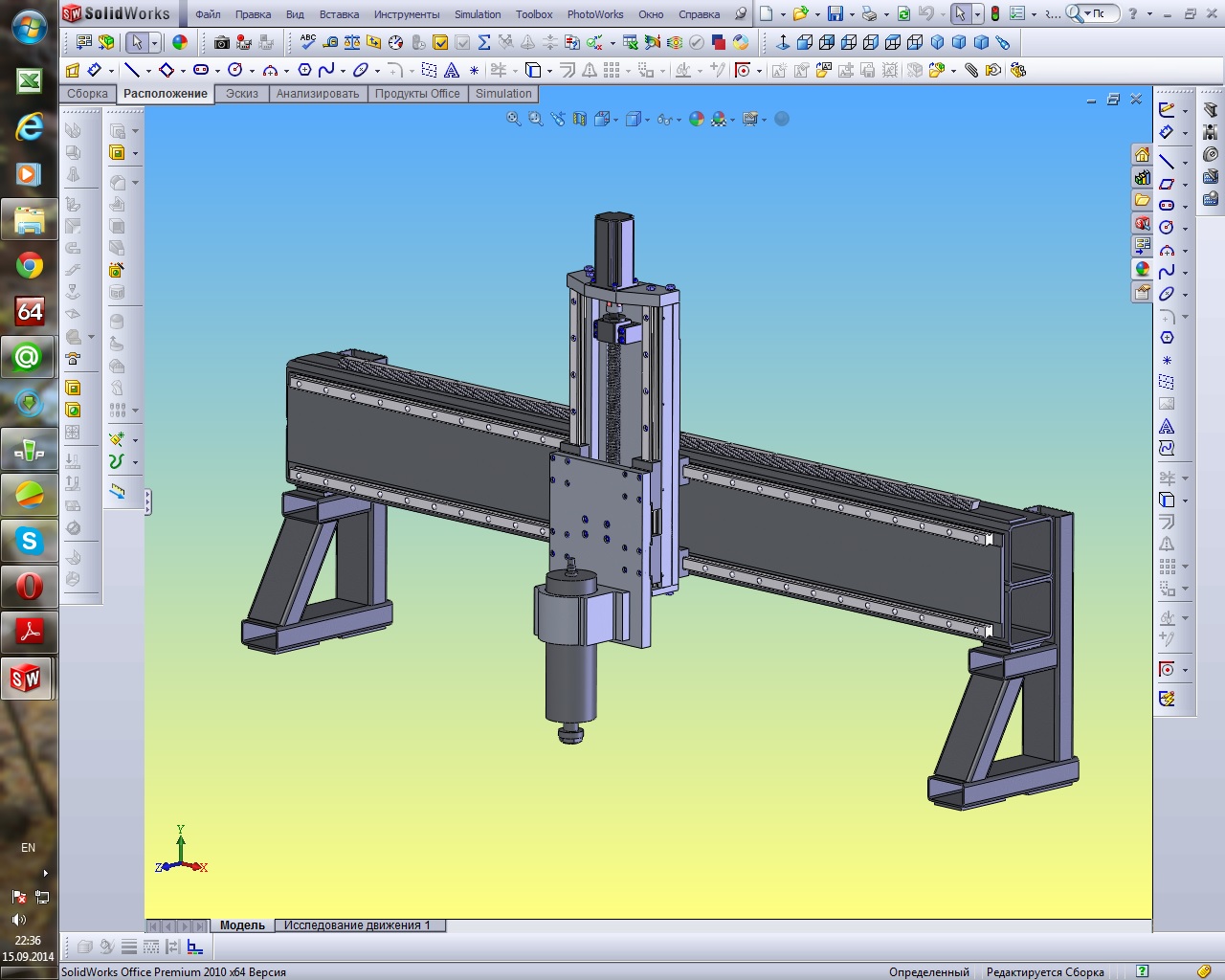
Task: Click the Print icon
Action: (868, 13)
